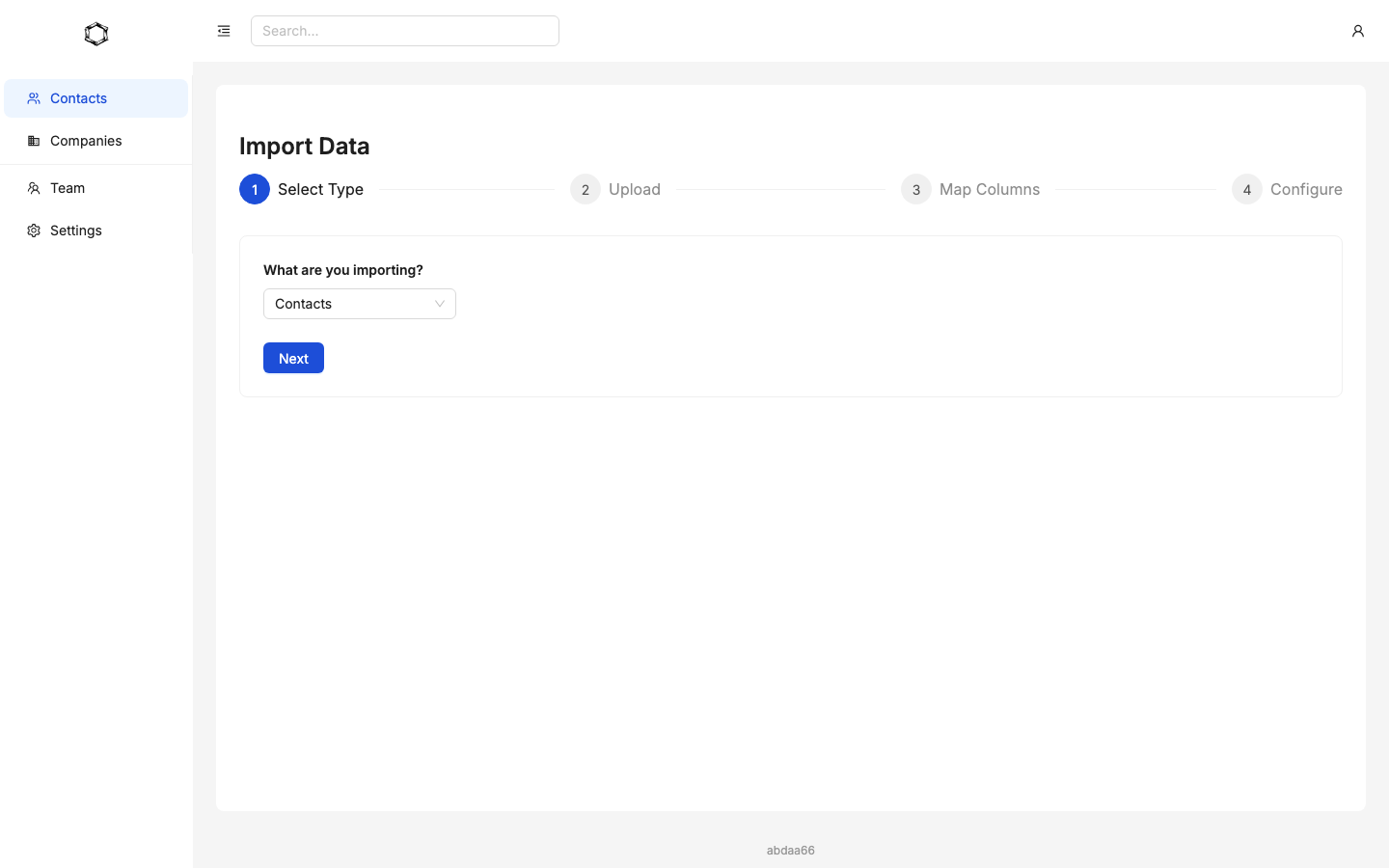Click the Companies building icon in sidebar

point(34,141)
